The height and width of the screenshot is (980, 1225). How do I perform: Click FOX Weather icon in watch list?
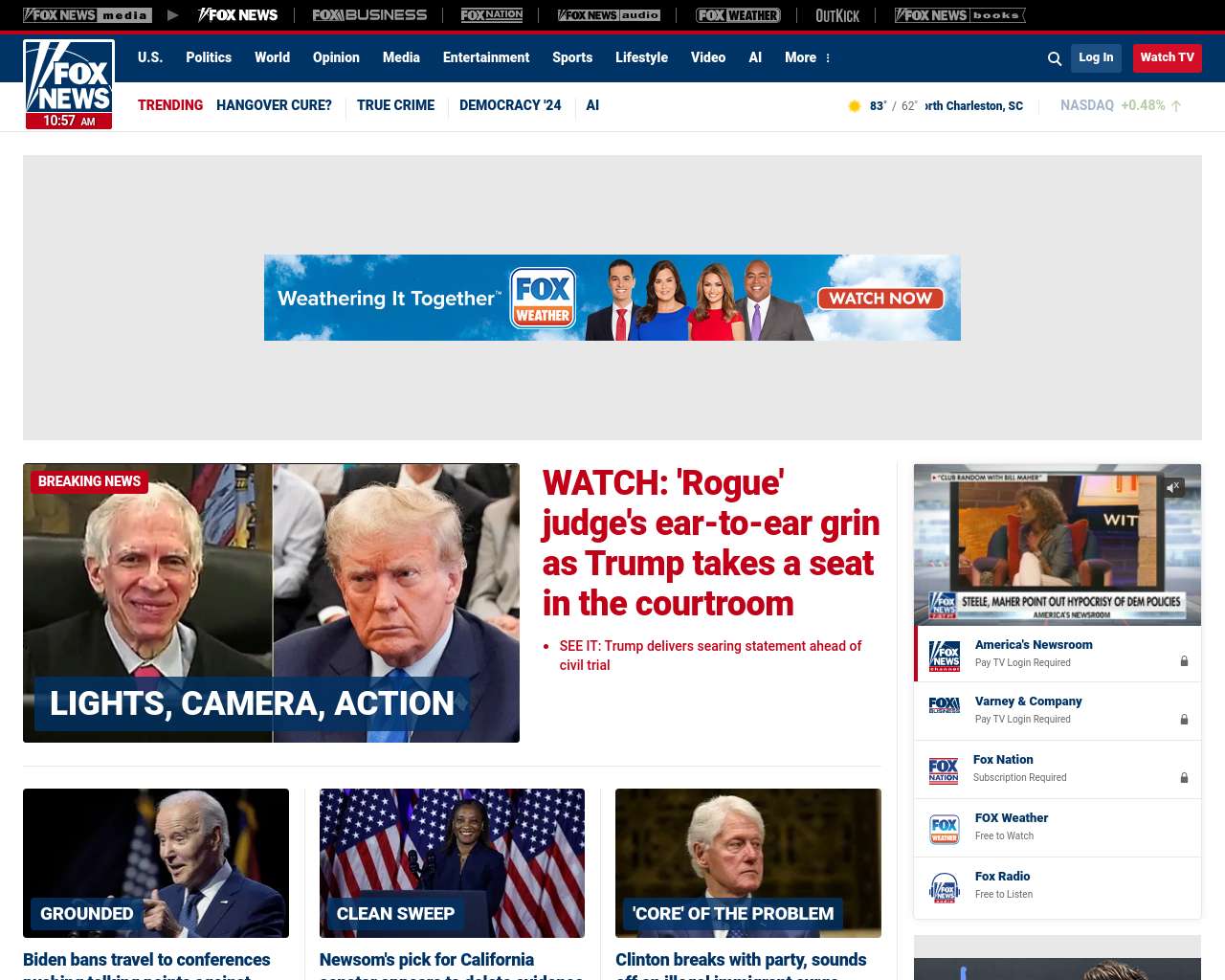point(945,829)
